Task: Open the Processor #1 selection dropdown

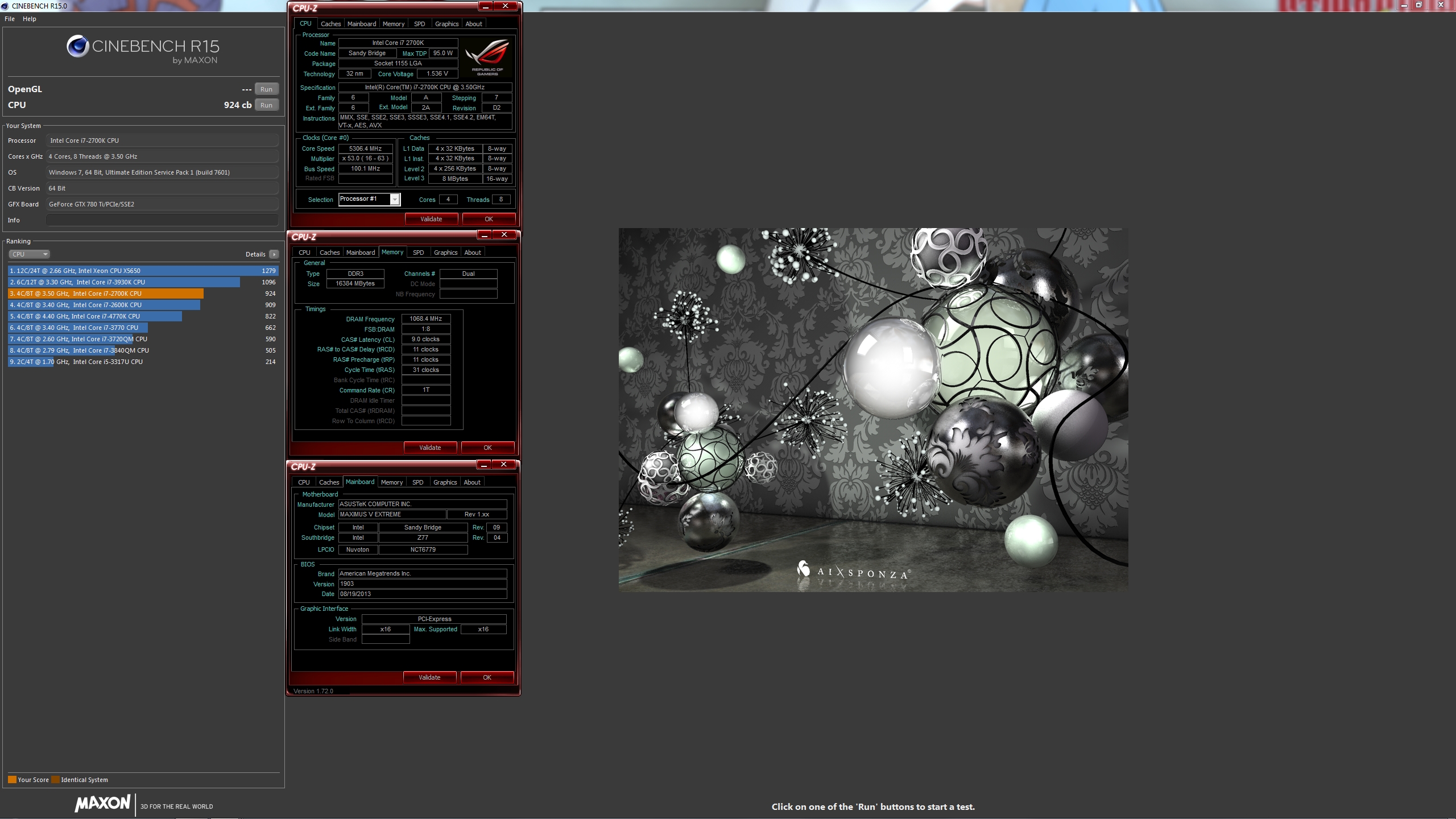Action: pyautogui.click(x=370, y=199)
